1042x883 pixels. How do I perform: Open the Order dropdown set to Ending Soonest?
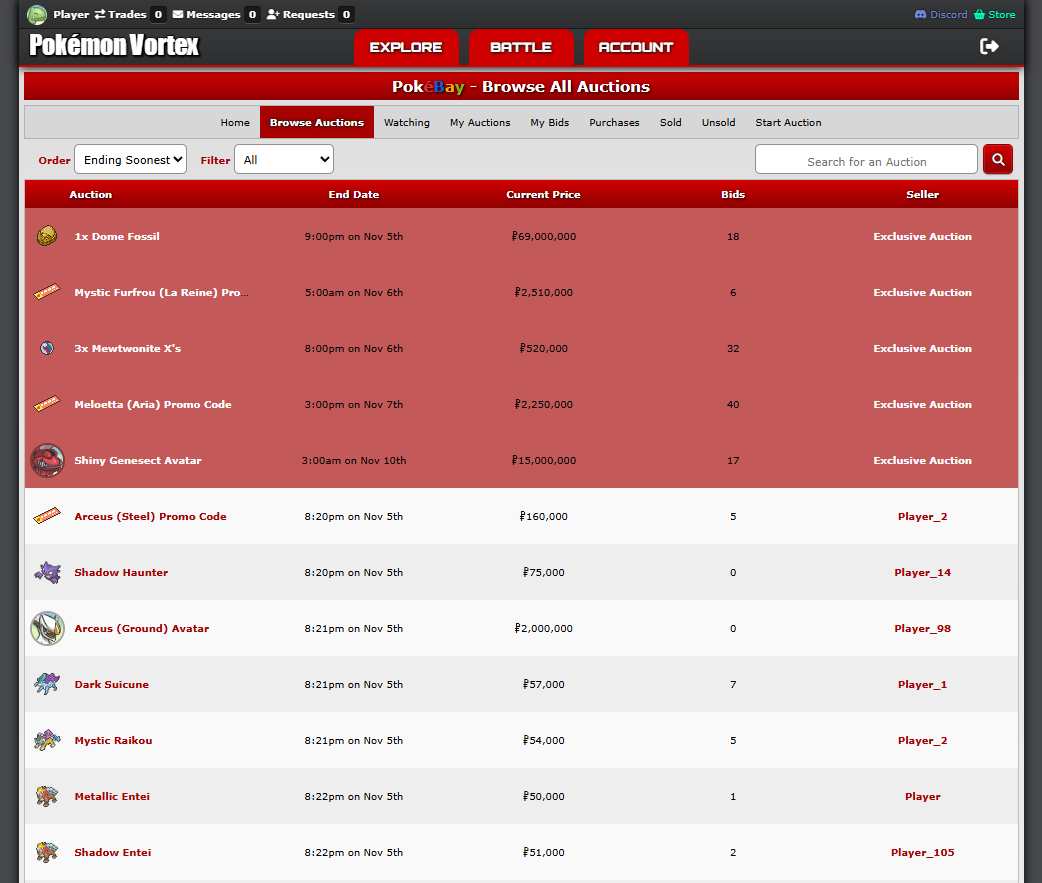tap(130, 160)
